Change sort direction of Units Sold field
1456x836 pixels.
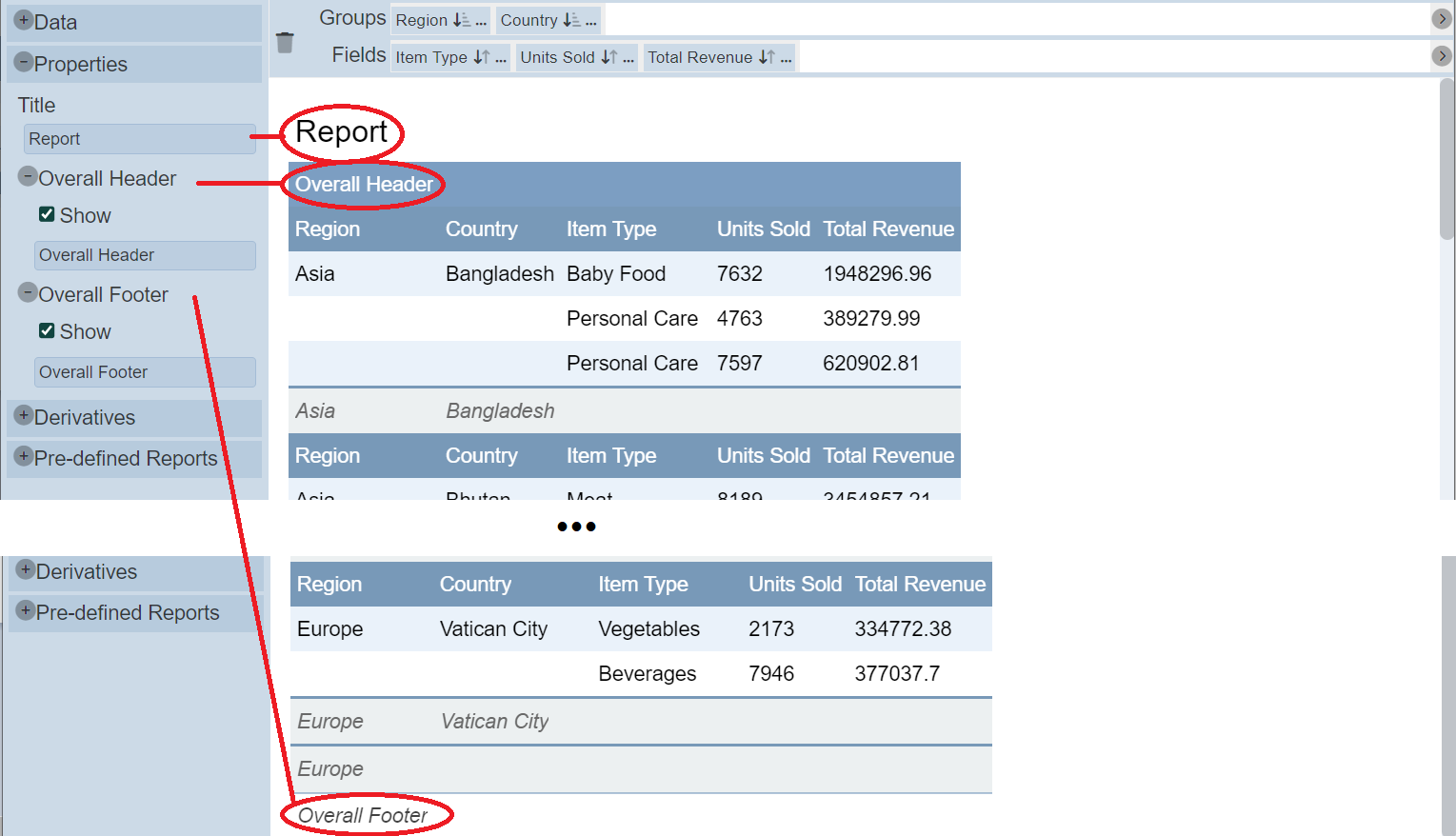click(x=608, y=57)
